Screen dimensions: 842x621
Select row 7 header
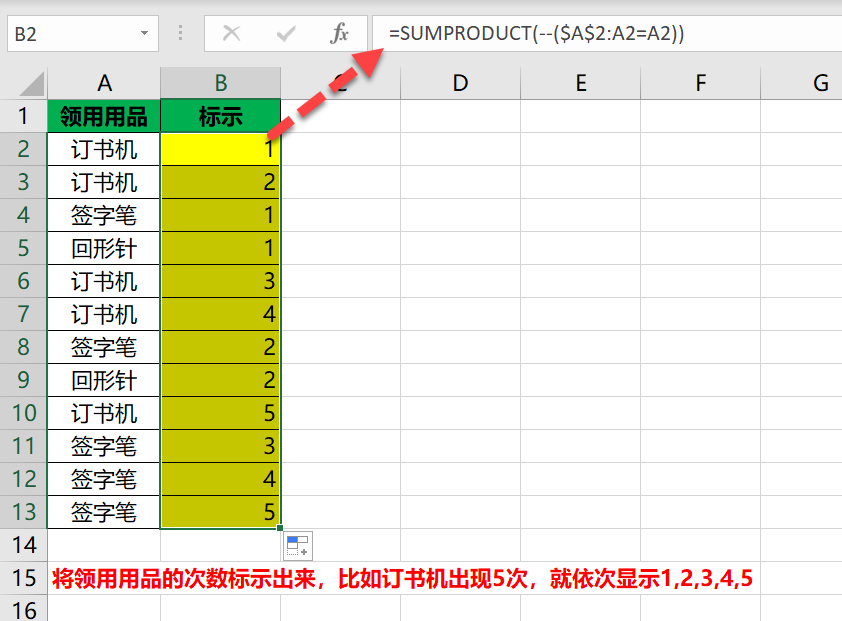[24, 314]
